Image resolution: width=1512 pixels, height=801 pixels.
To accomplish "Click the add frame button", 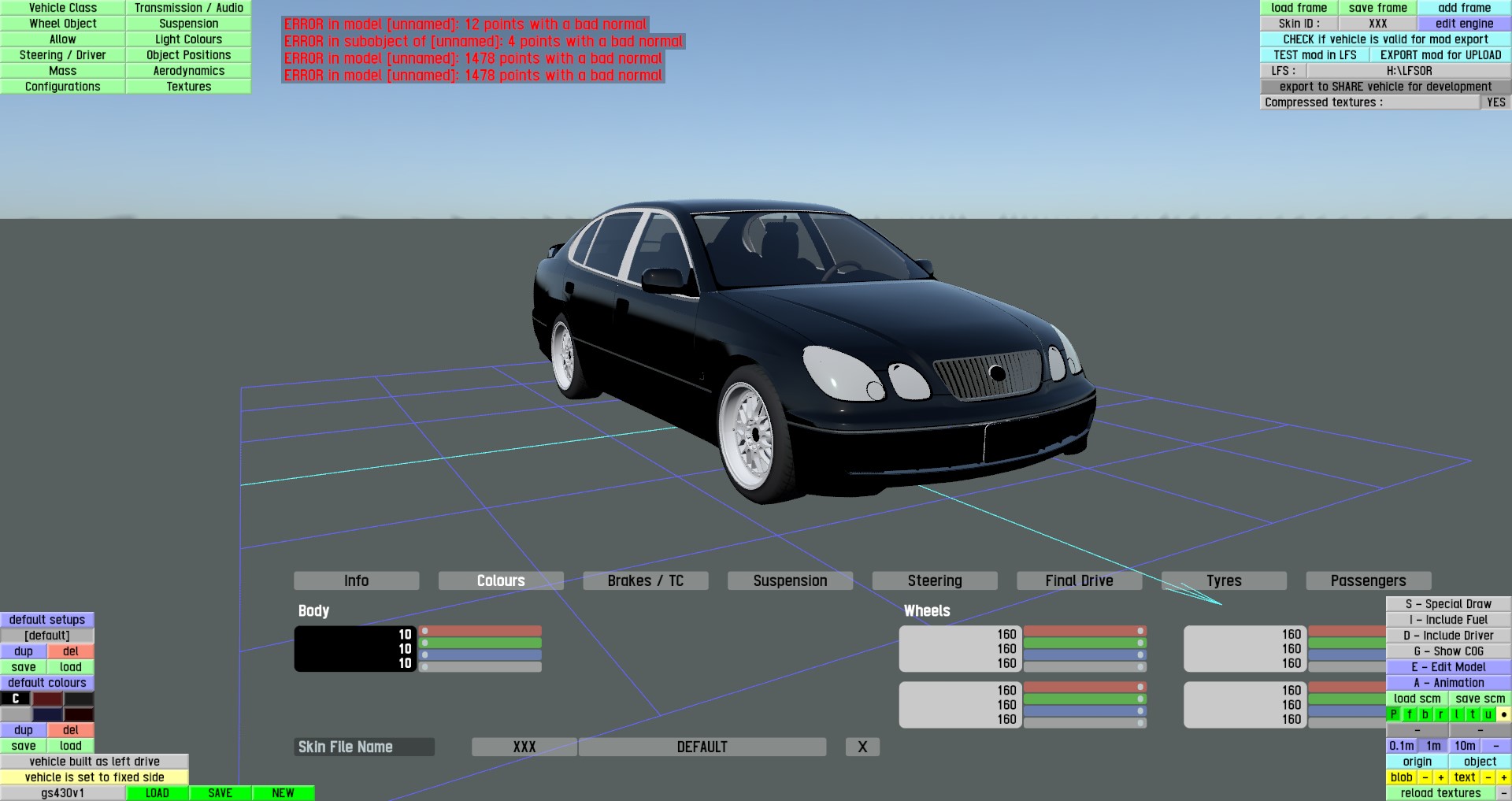I will point(1465,8).
